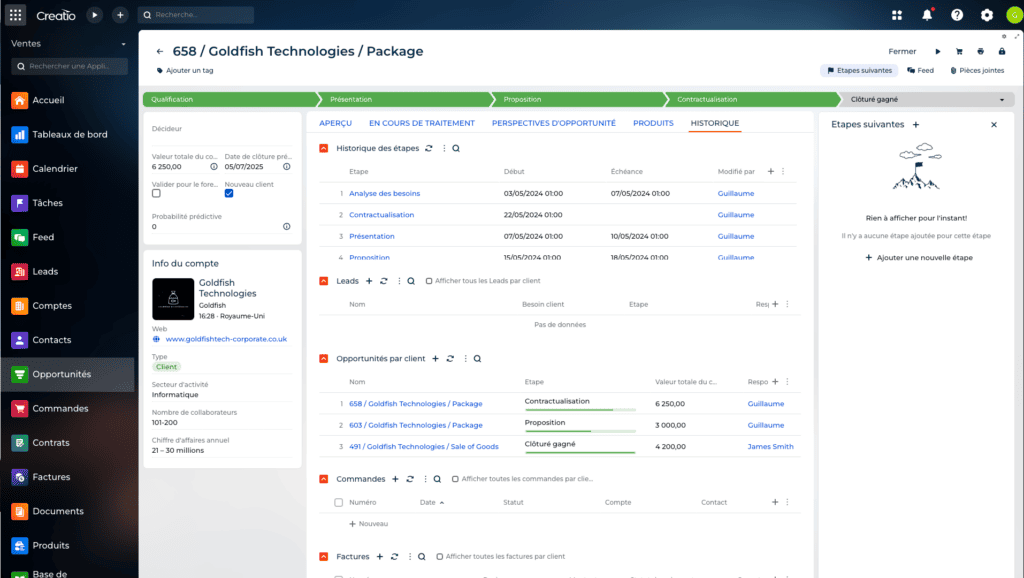Screen dimensions: 1024x578
Task: Click the print icon near Fermer
Action: pyautogui.click(x=980, y=51)
